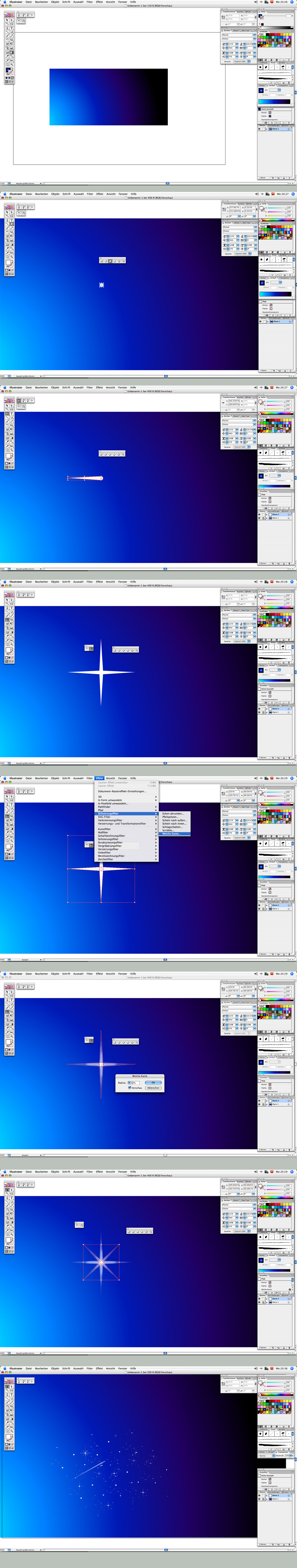Open the 3D submenu in the Effekt menu
The height and width of the screenshot is (1568, 297).
(x=127, y=797)
